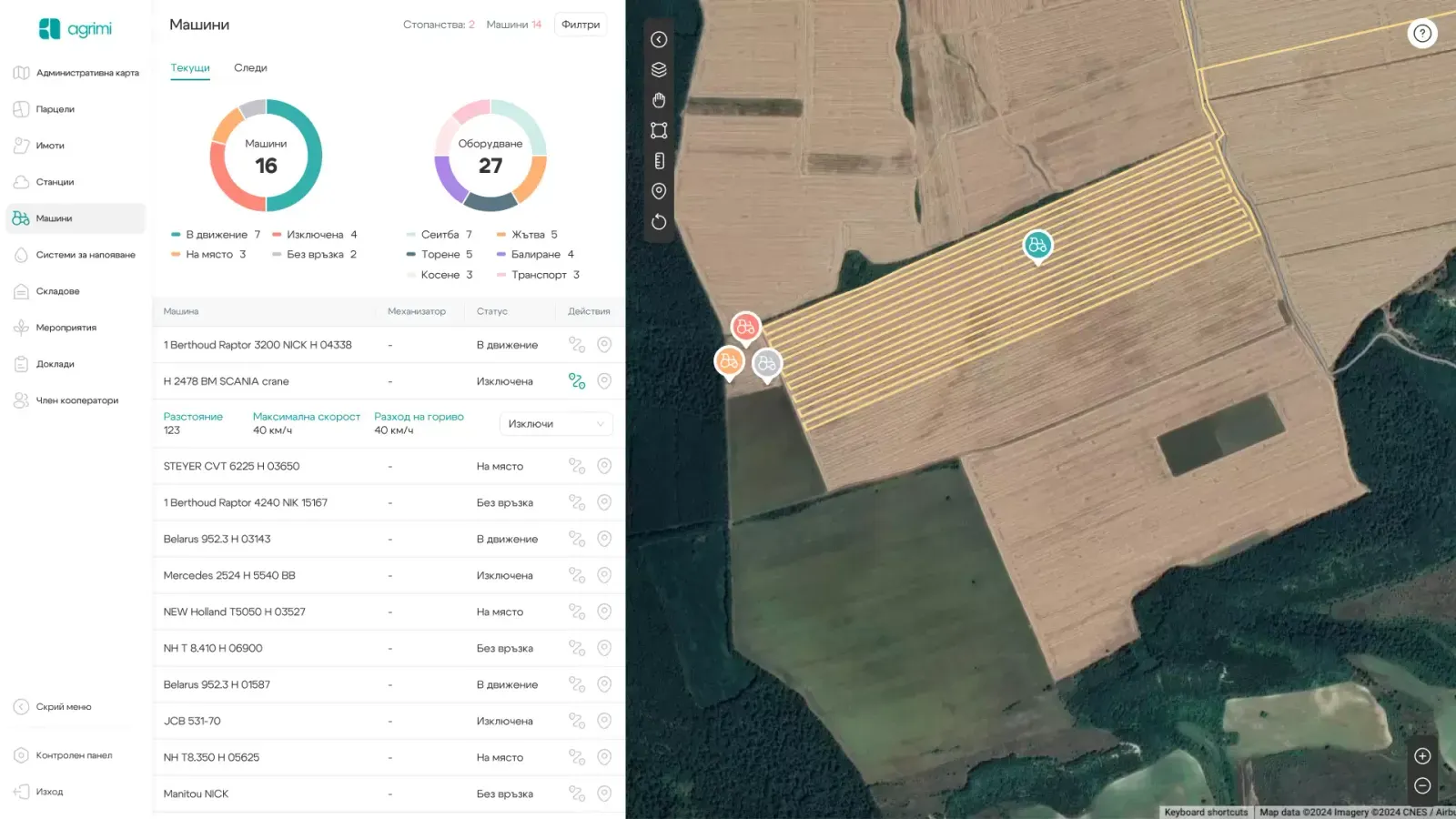The image size is (1456, 819).
Task: Open the help question mark icon
Action: pos(1422,34)
